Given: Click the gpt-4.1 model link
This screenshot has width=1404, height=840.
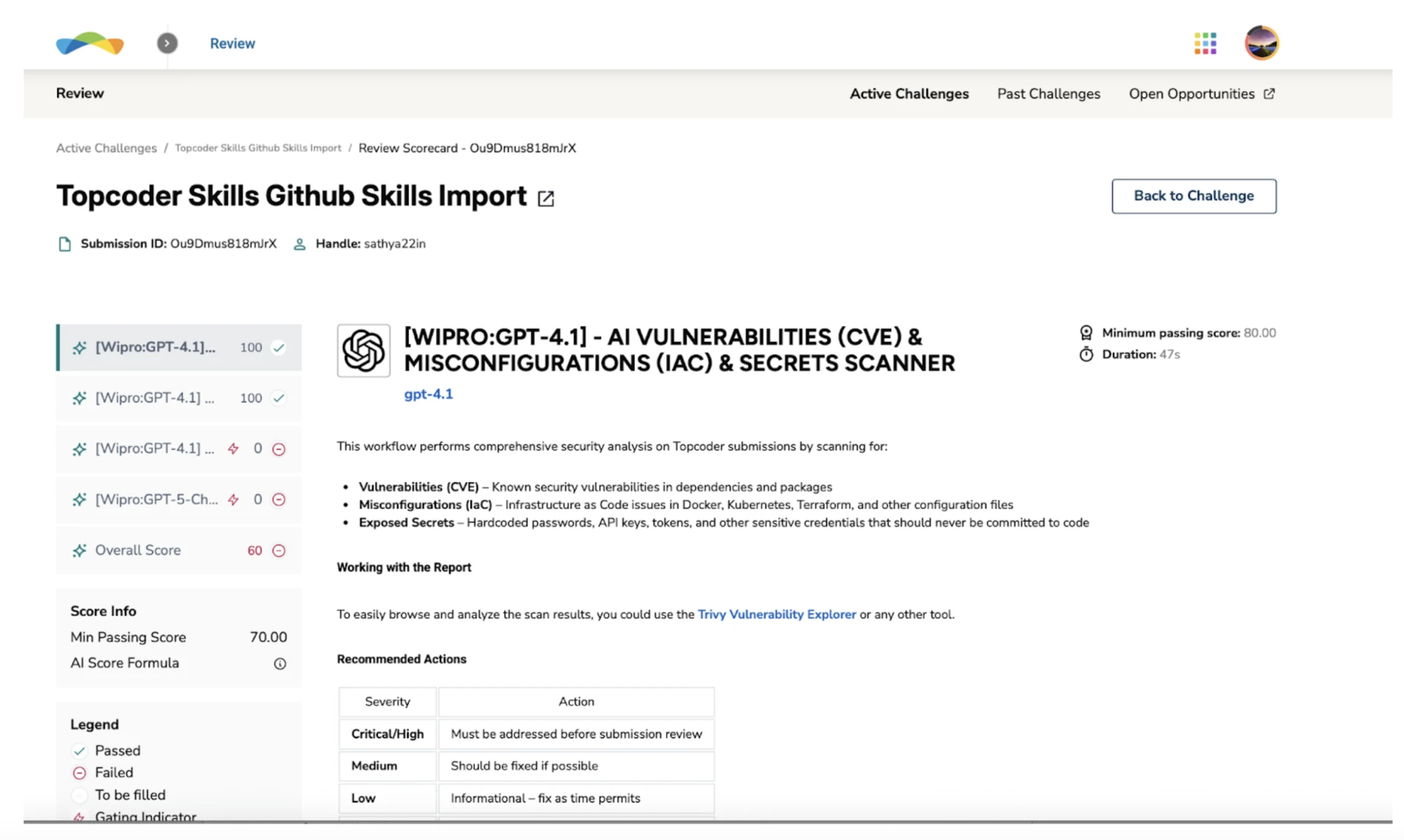Looking at the screenshot, I should pyautogui.click(x=429, y=394).
